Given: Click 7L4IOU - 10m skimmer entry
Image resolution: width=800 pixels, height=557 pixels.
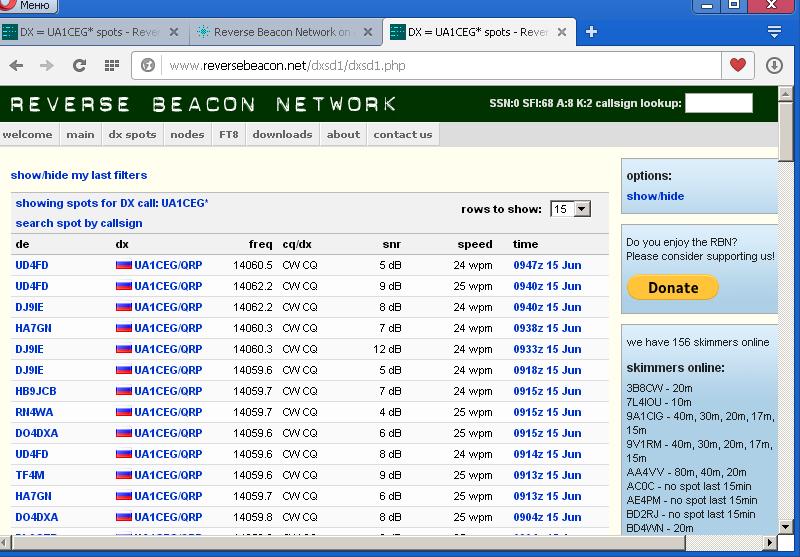Looking at the screenshot, I should pyautogui.click(x=659, y=402).
